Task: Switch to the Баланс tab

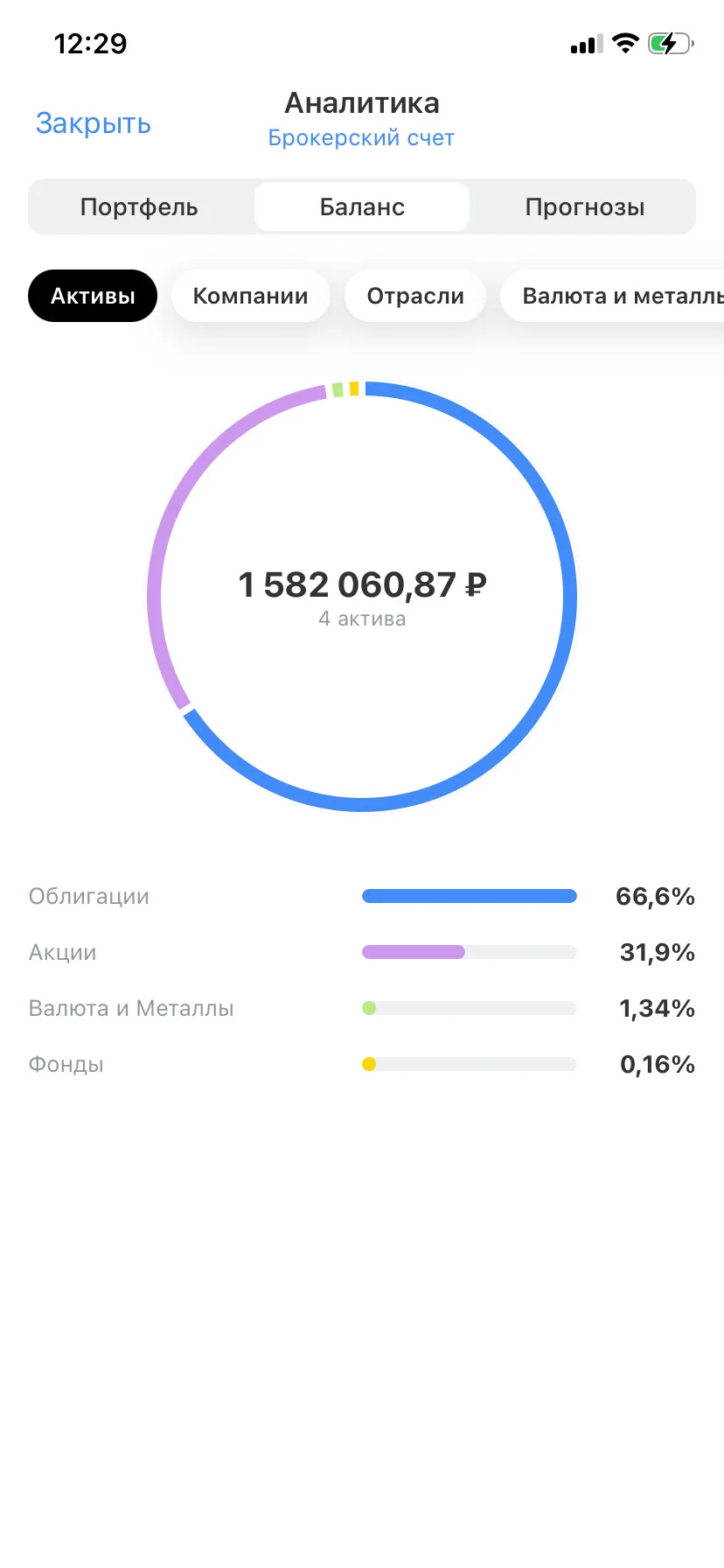Action: [362, 207]
